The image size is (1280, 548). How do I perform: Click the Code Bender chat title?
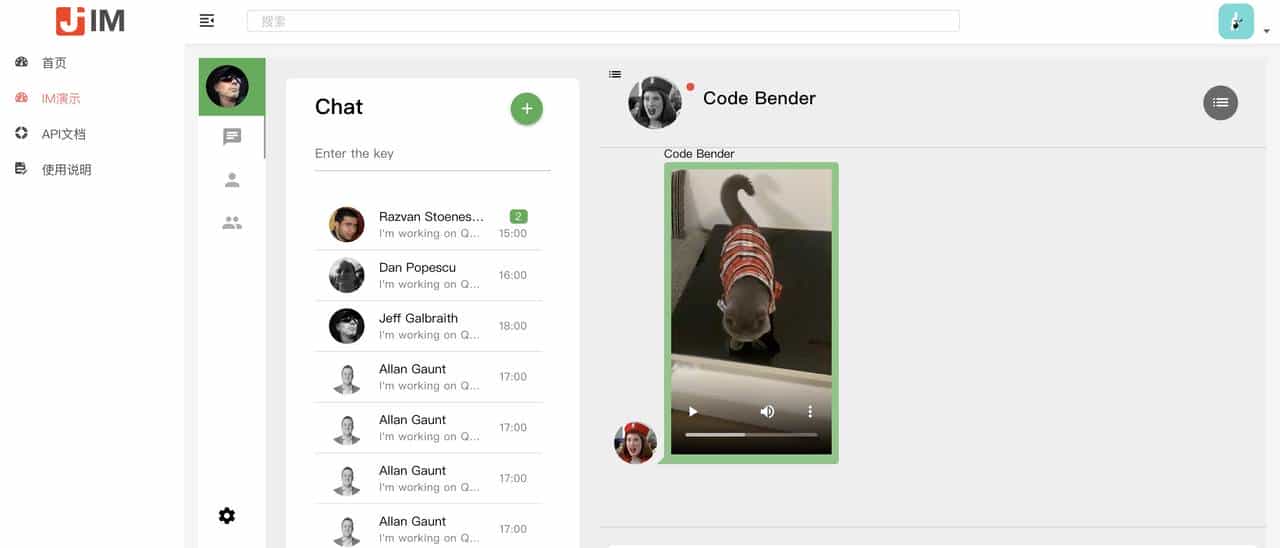759,98
